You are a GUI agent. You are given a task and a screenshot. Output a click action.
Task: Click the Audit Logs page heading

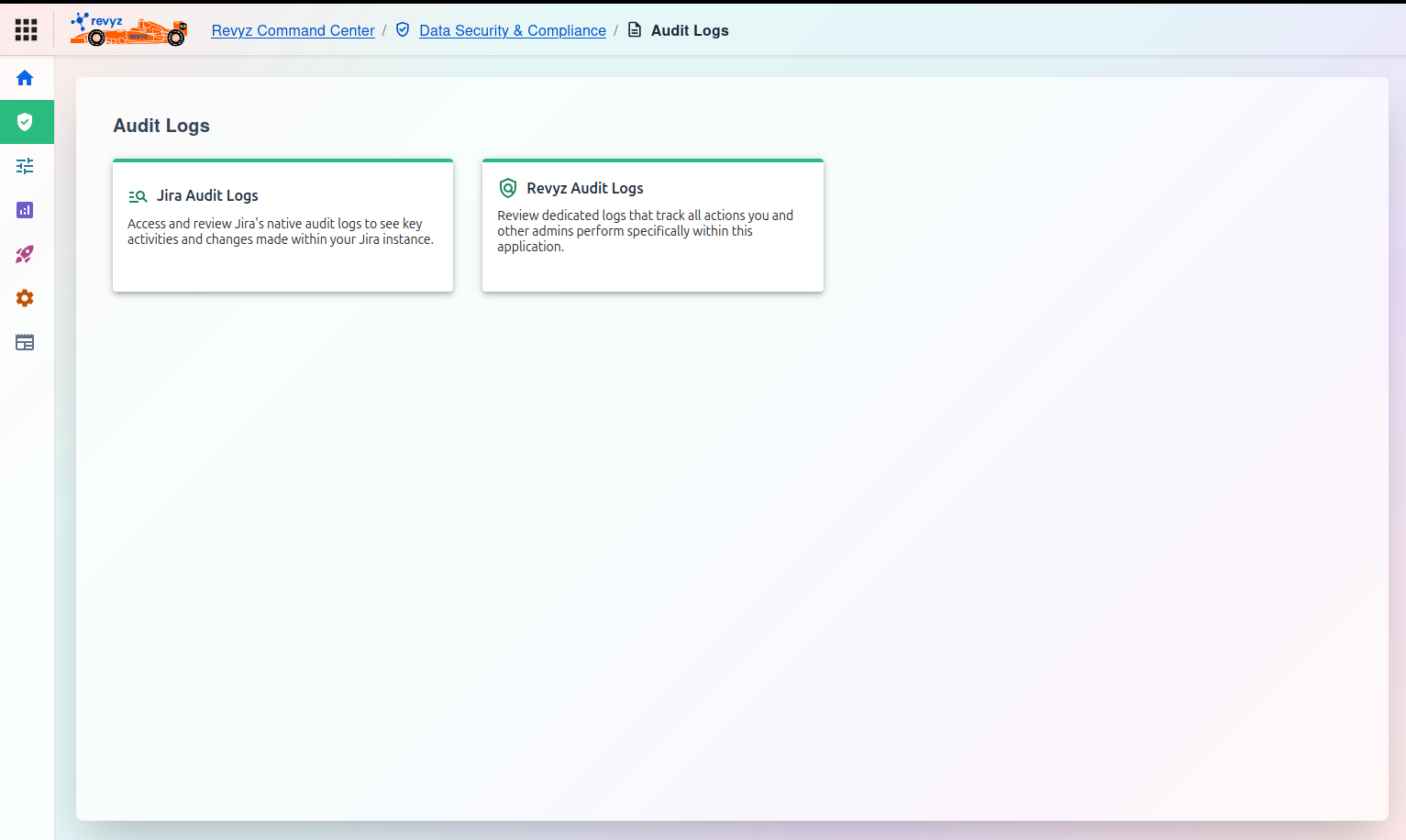(x=161, y=126)
